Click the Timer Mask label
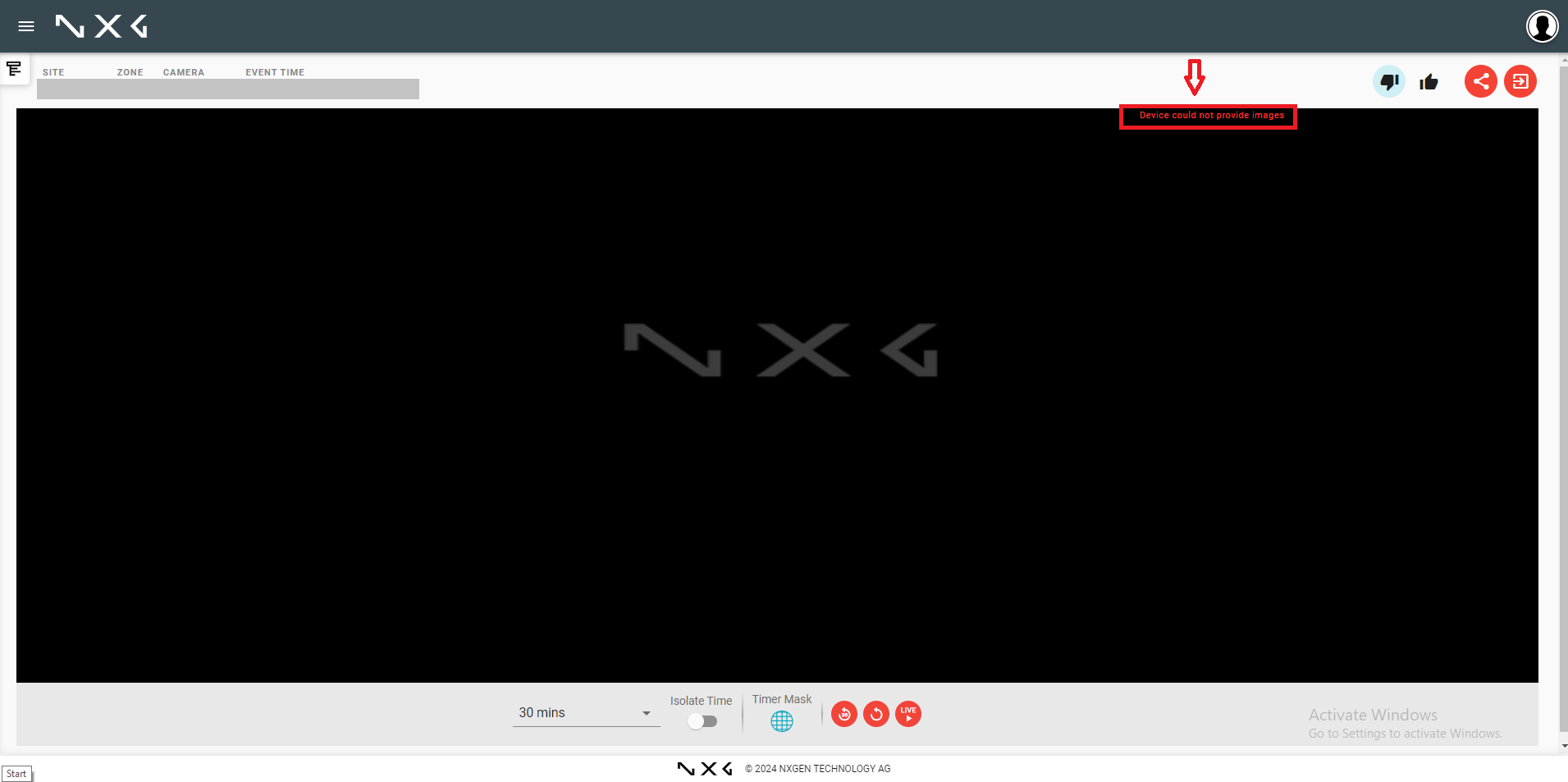This screenshot has height=782, width=1568. point(782,699)
